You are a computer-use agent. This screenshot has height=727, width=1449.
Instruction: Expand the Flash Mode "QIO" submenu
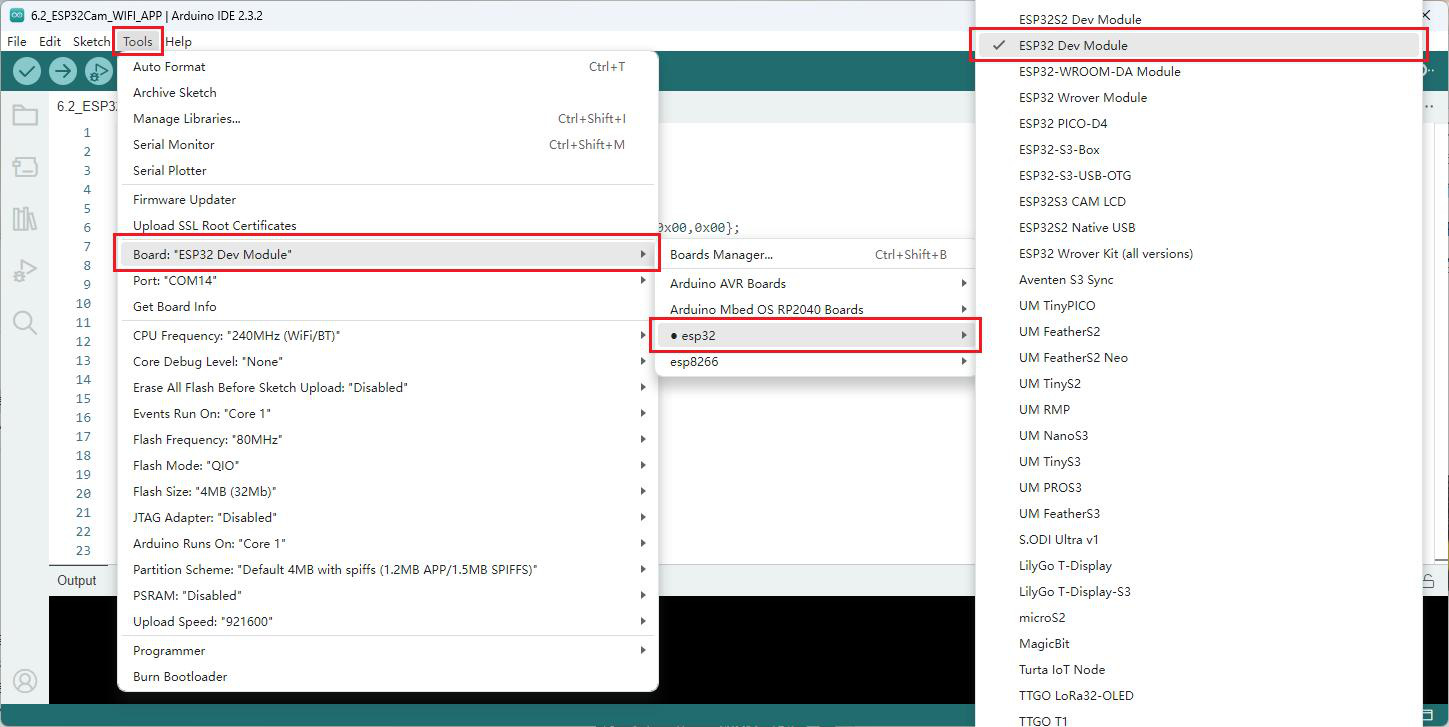(x=388, y=466)
